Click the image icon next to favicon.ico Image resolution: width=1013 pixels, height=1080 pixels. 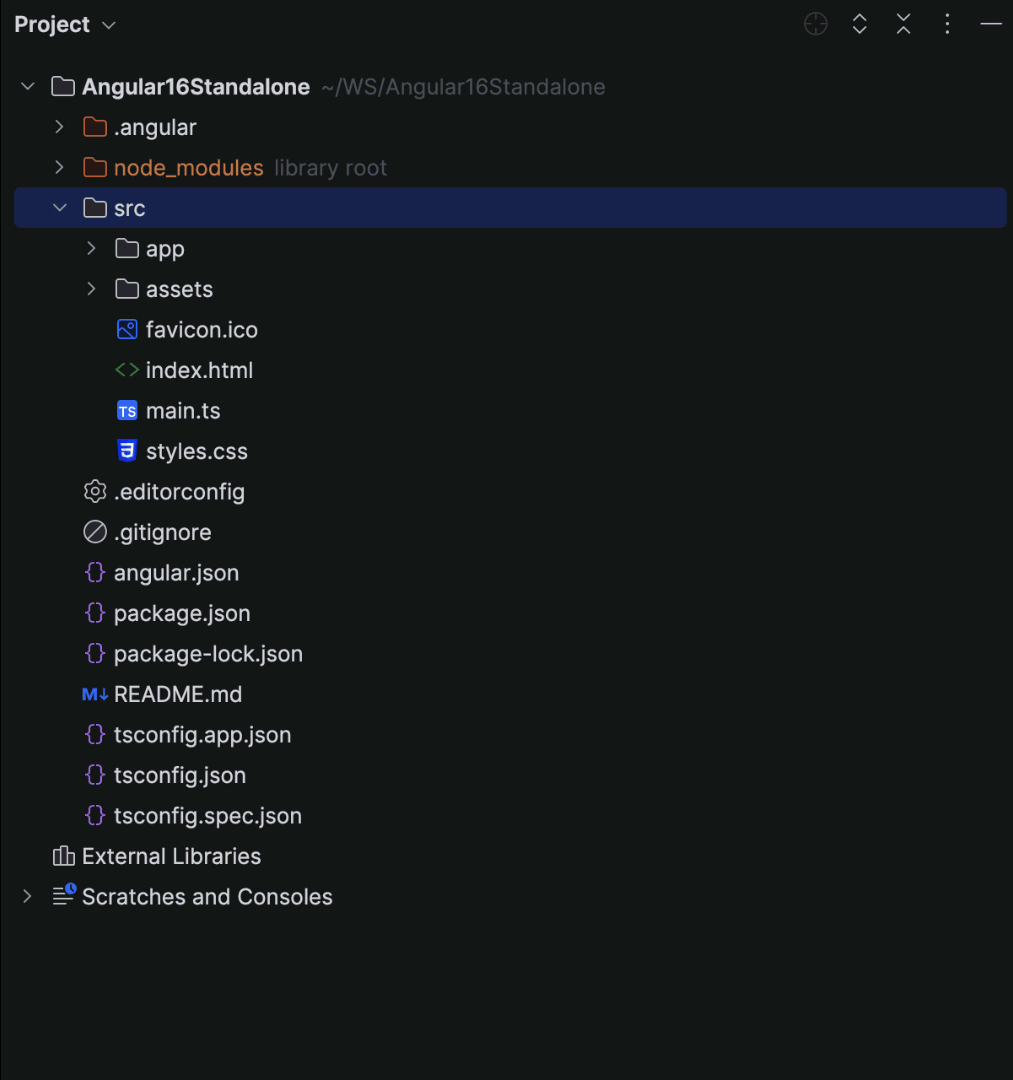(127, 329)
